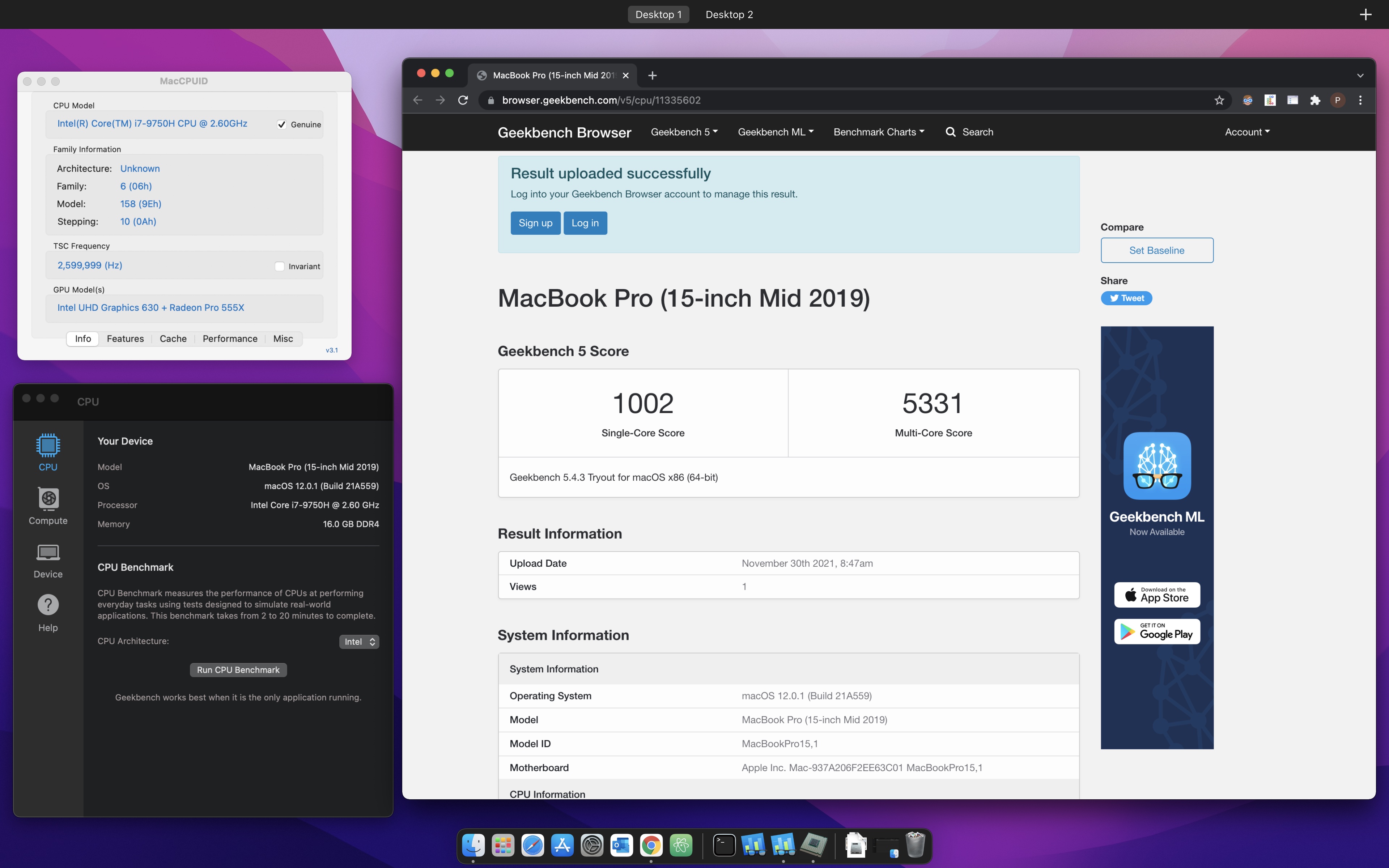Click the Set Baseline button
Screen dimensions: 1389x868
[1156, 250]
